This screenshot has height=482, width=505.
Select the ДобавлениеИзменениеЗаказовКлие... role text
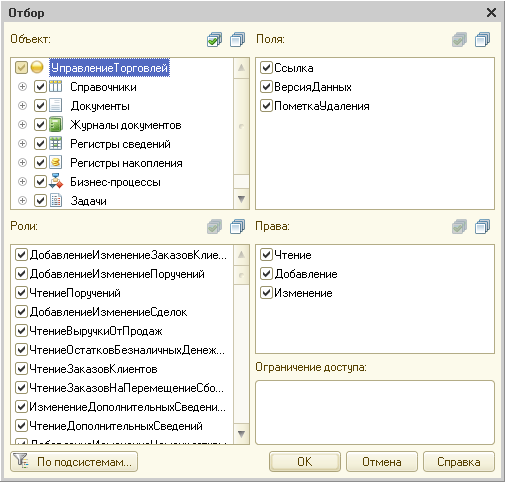128,255
